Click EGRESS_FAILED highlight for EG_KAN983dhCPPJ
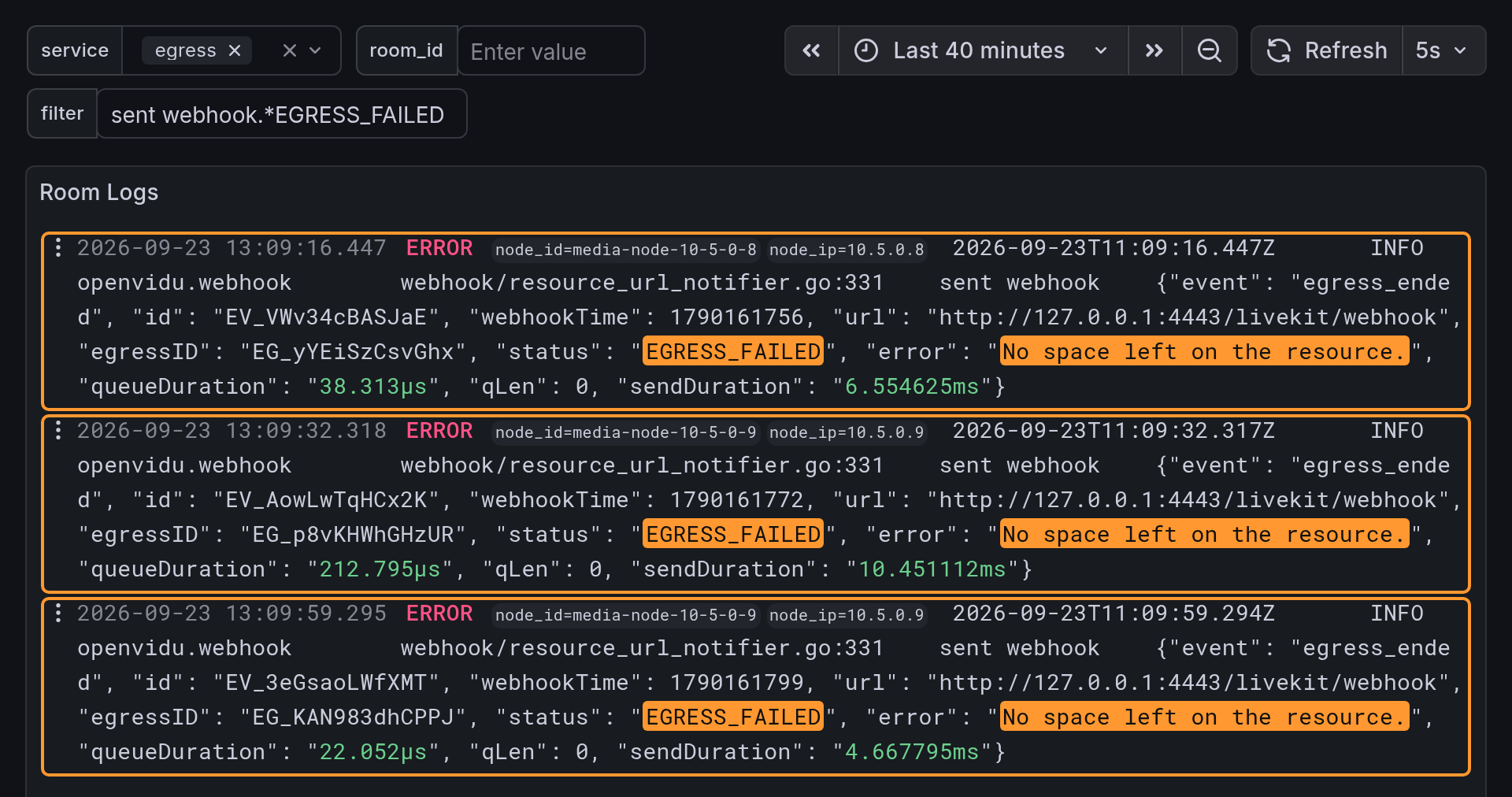 [733, 717]
